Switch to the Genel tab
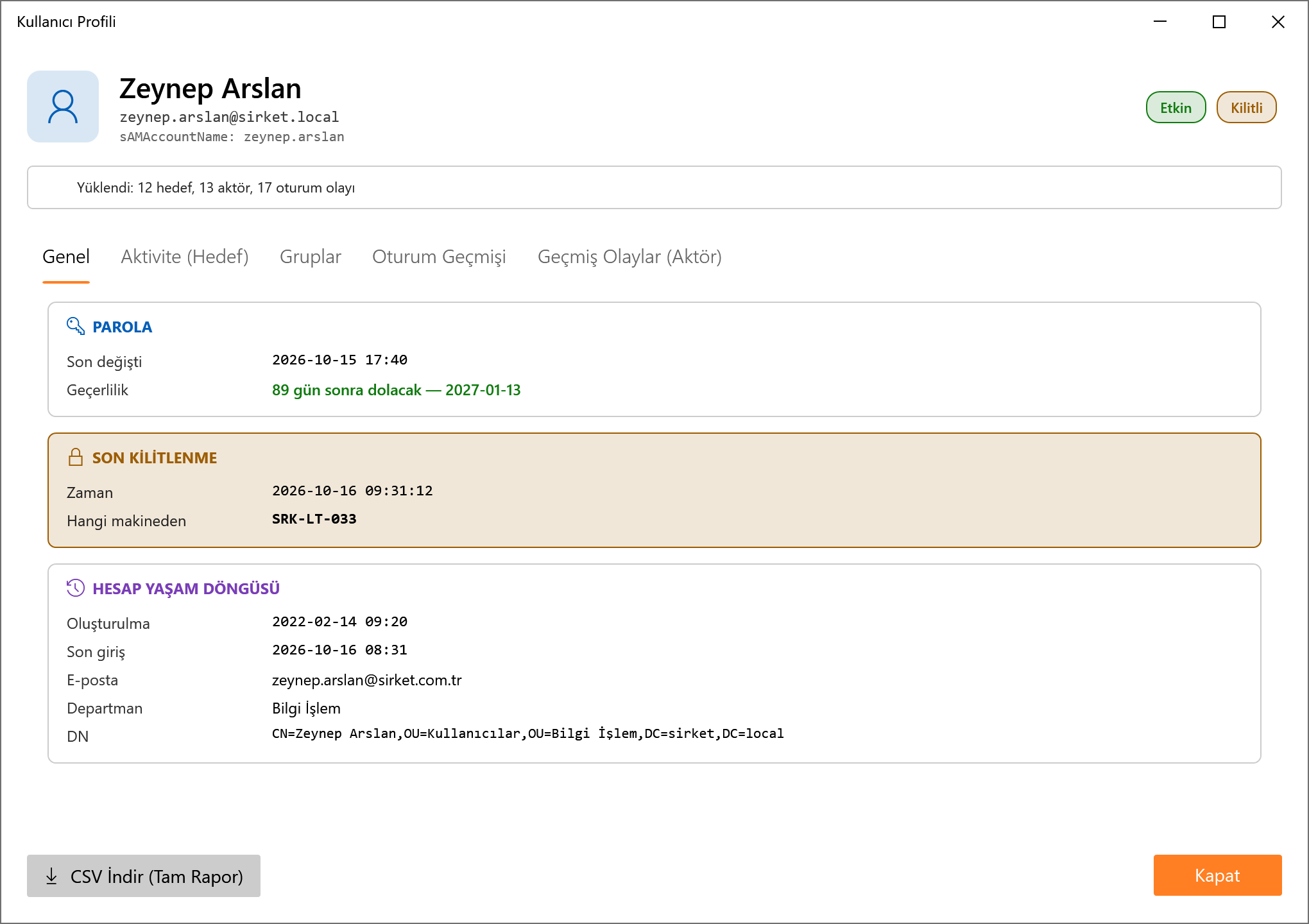 tap(66, 257)
